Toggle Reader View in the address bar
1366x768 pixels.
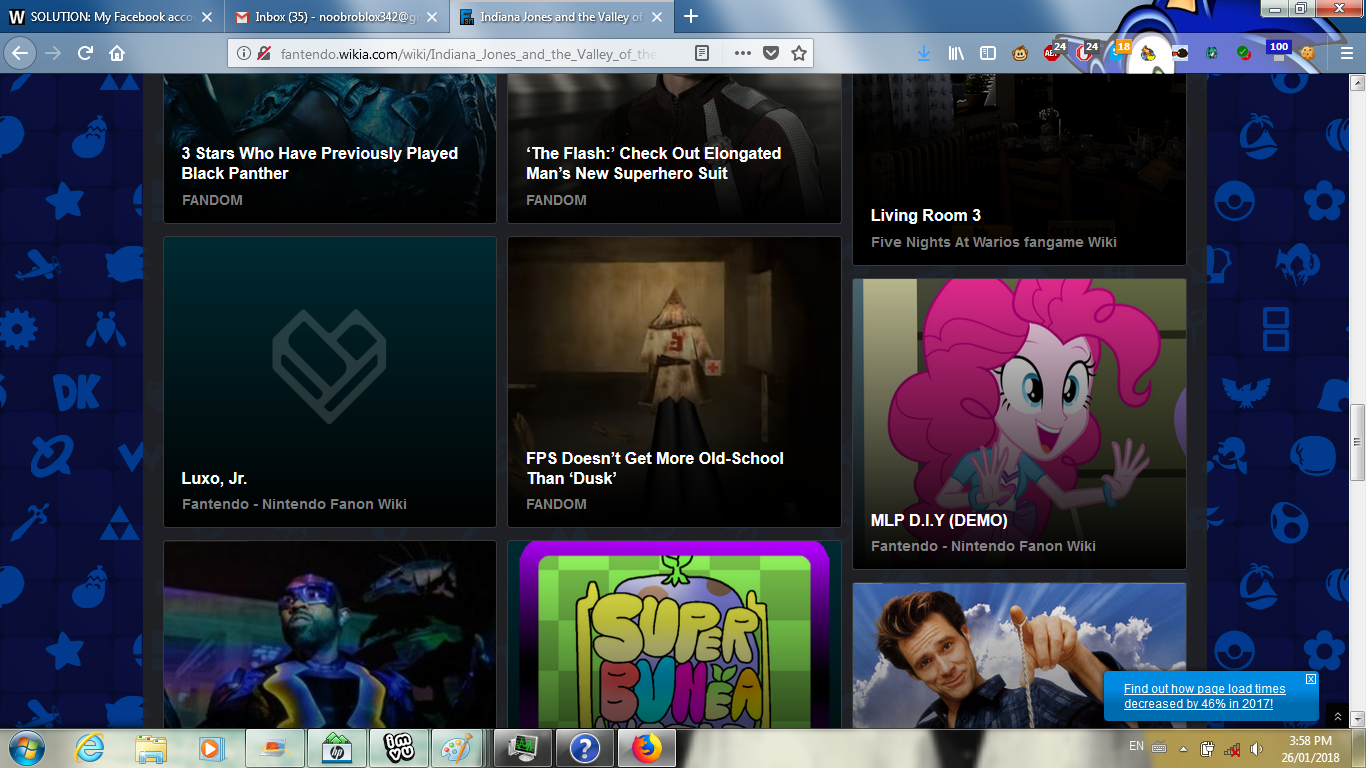(x=702, y=53)
